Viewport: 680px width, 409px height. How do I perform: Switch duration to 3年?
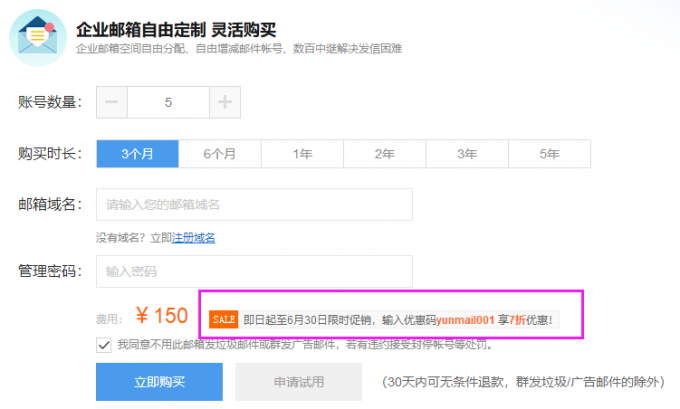[467, 154]
